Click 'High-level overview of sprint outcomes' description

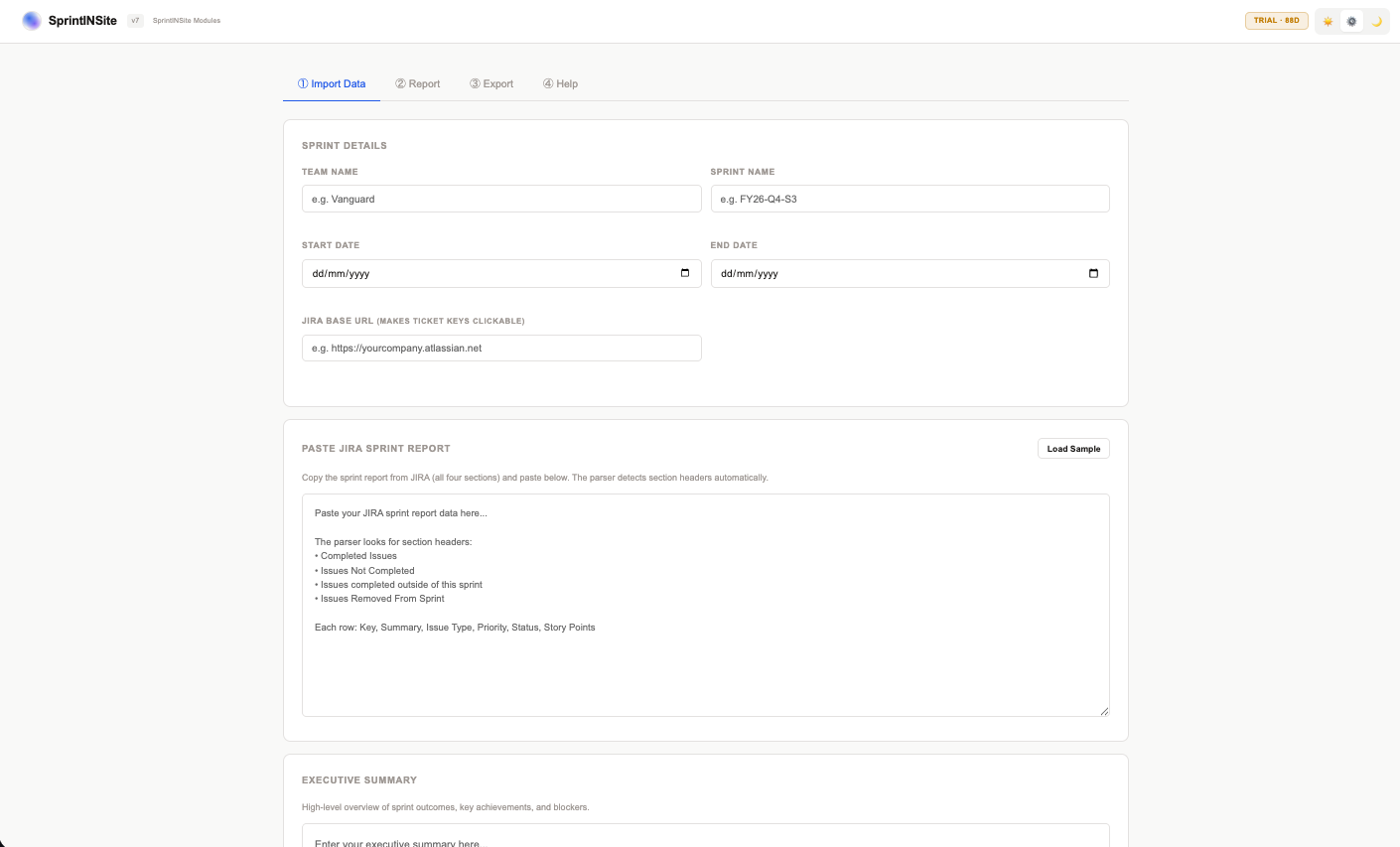click(x=446, y=807)
